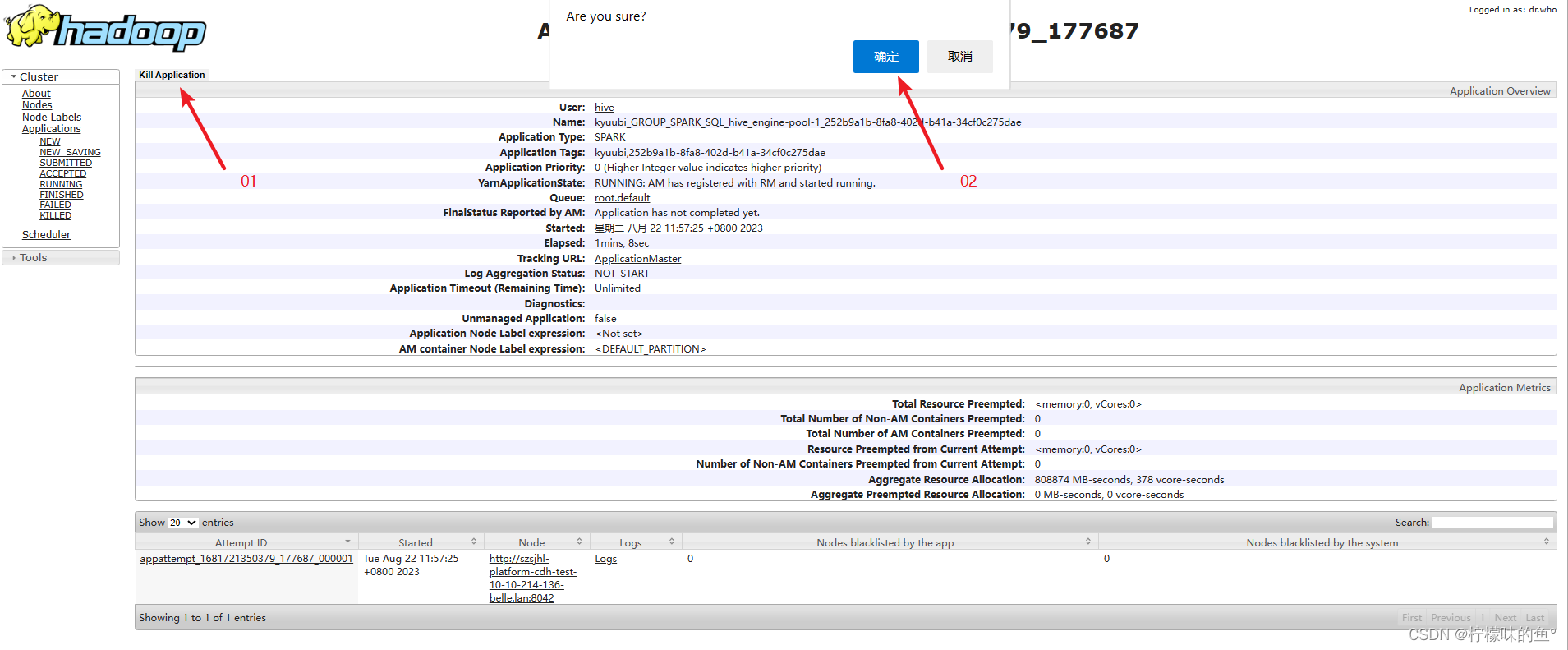Open the Nodes link in sidebar
The width and height of the screenshot is (1568, 650).
[x=37, y=105]
